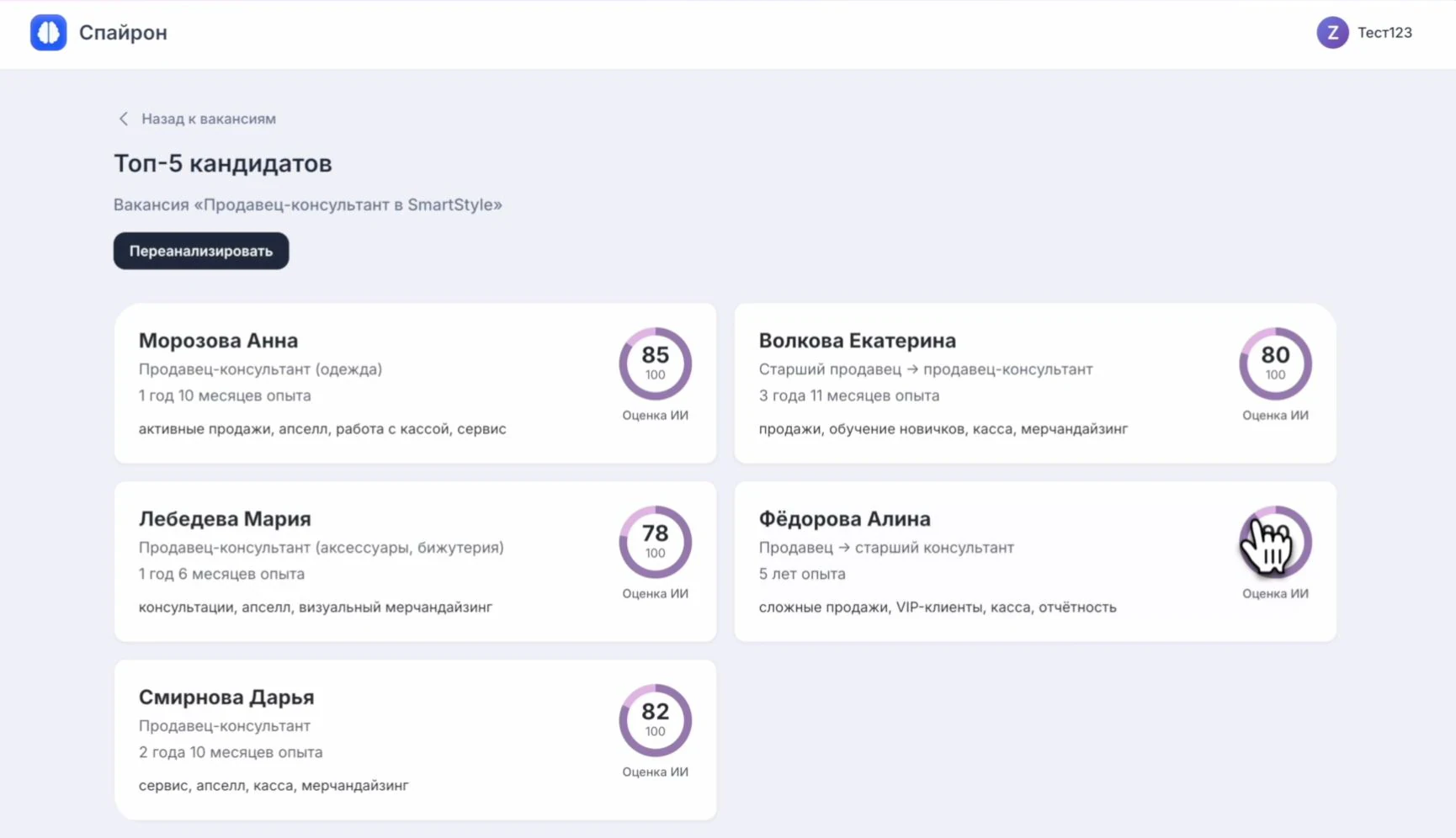This screenshot has width=1456, height=838.
Task: Click 3 года 11 месяцев опыта text
Action: click(849, 395)
